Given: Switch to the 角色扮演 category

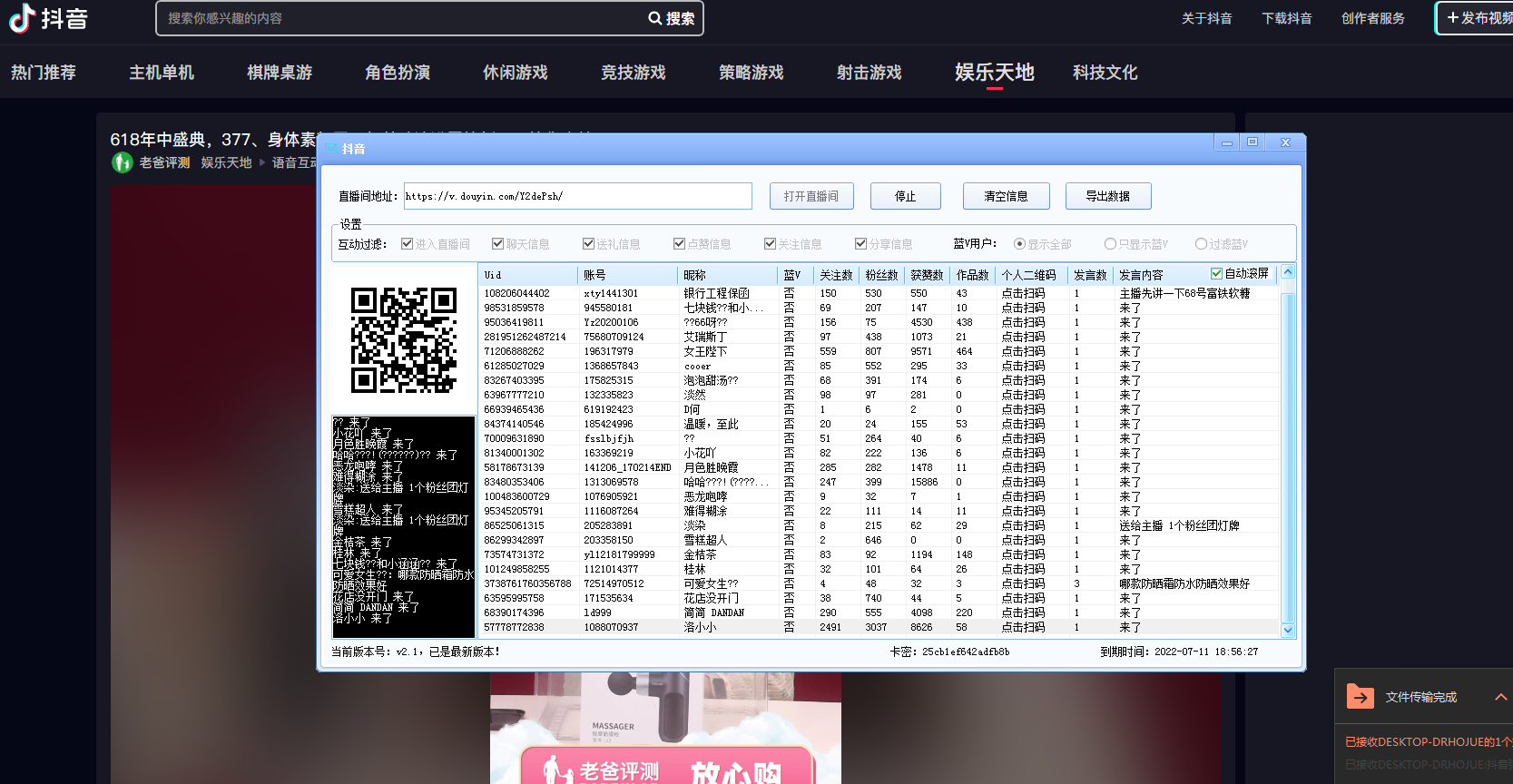Looking at the screenshot, I should [398, 73].
